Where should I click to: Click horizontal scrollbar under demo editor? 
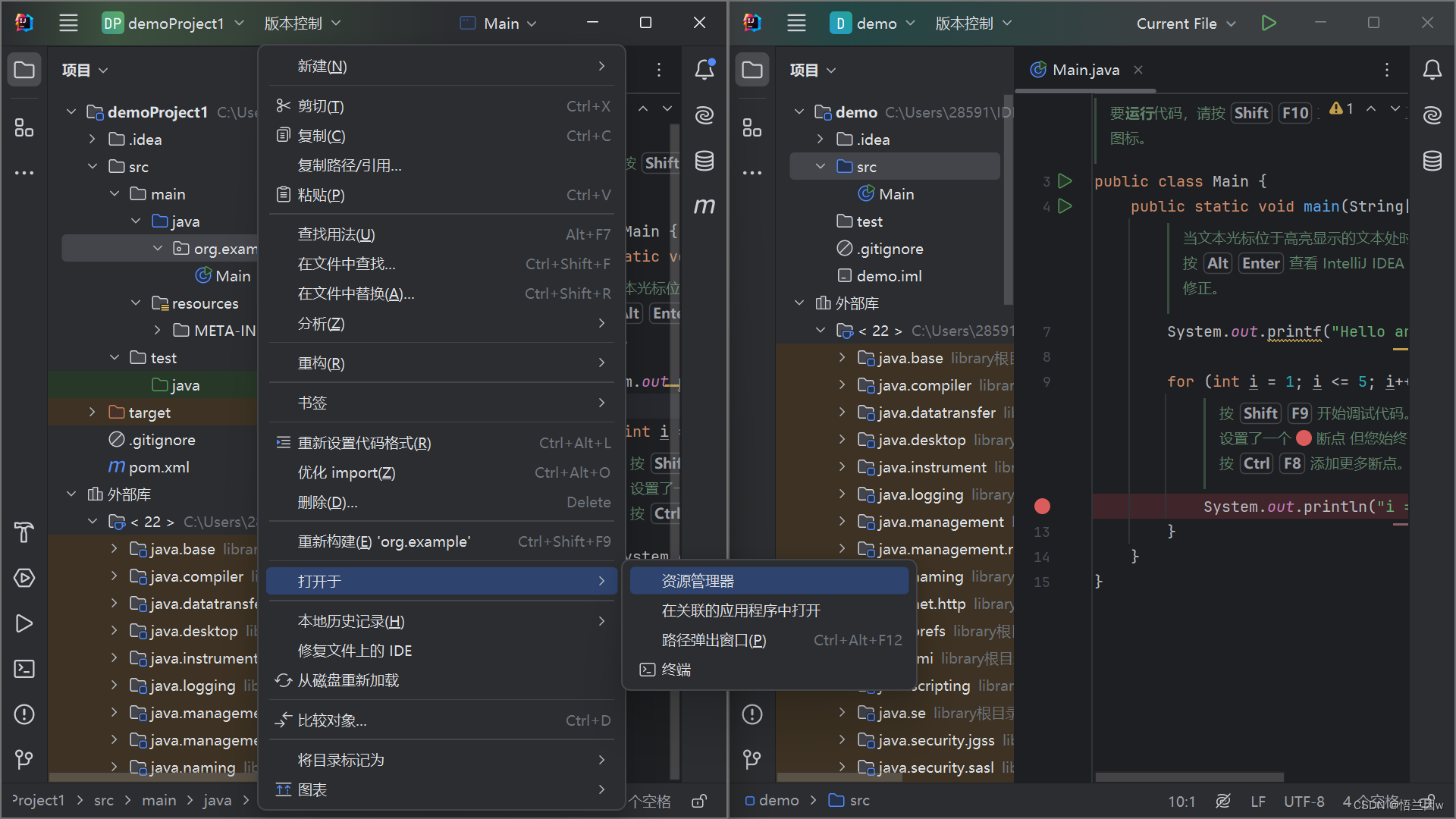1190,777
